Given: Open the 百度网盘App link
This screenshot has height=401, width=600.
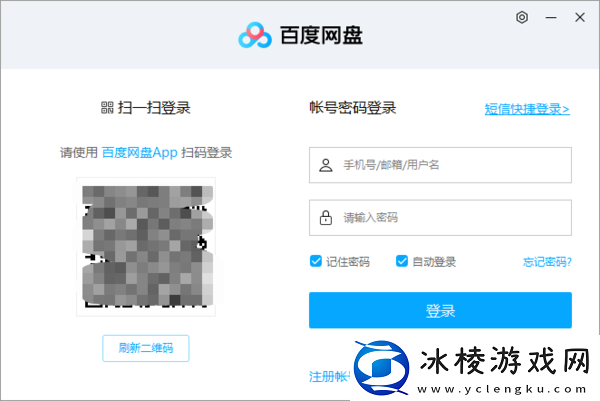Looking at the screenshot, I should [140, 153].
